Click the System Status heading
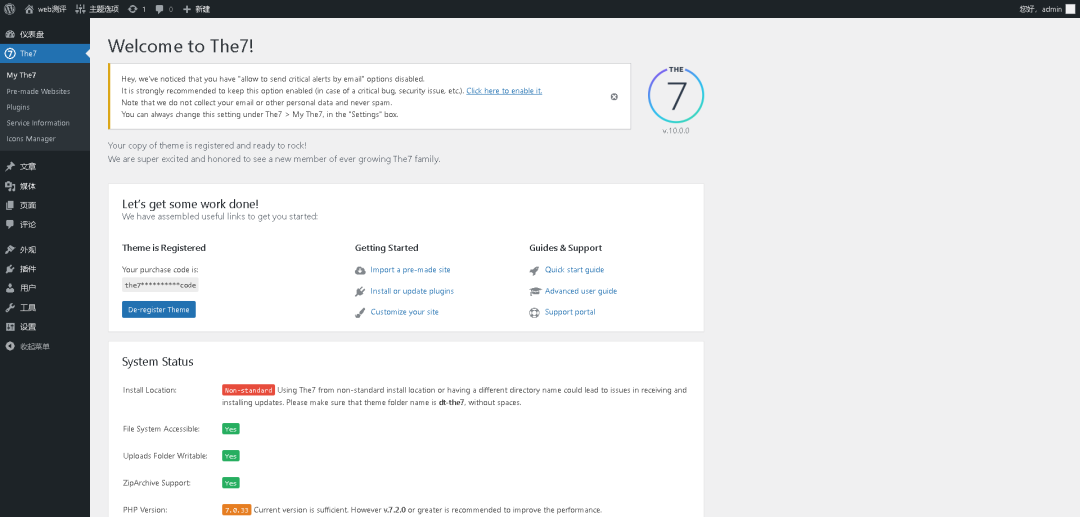The width and height of the screenshot is (1080, 517). tap(158, 361)
